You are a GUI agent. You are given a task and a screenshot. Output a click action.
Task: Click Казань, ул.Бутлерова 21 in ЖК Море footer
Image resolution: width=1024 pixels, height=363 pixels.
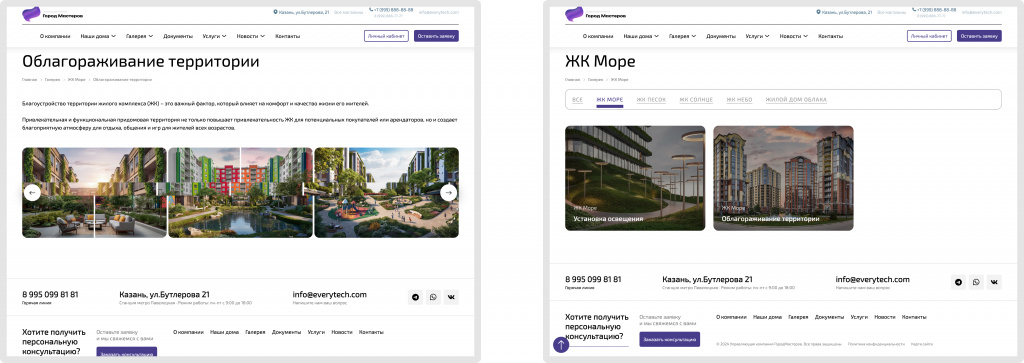pos(707,279)
